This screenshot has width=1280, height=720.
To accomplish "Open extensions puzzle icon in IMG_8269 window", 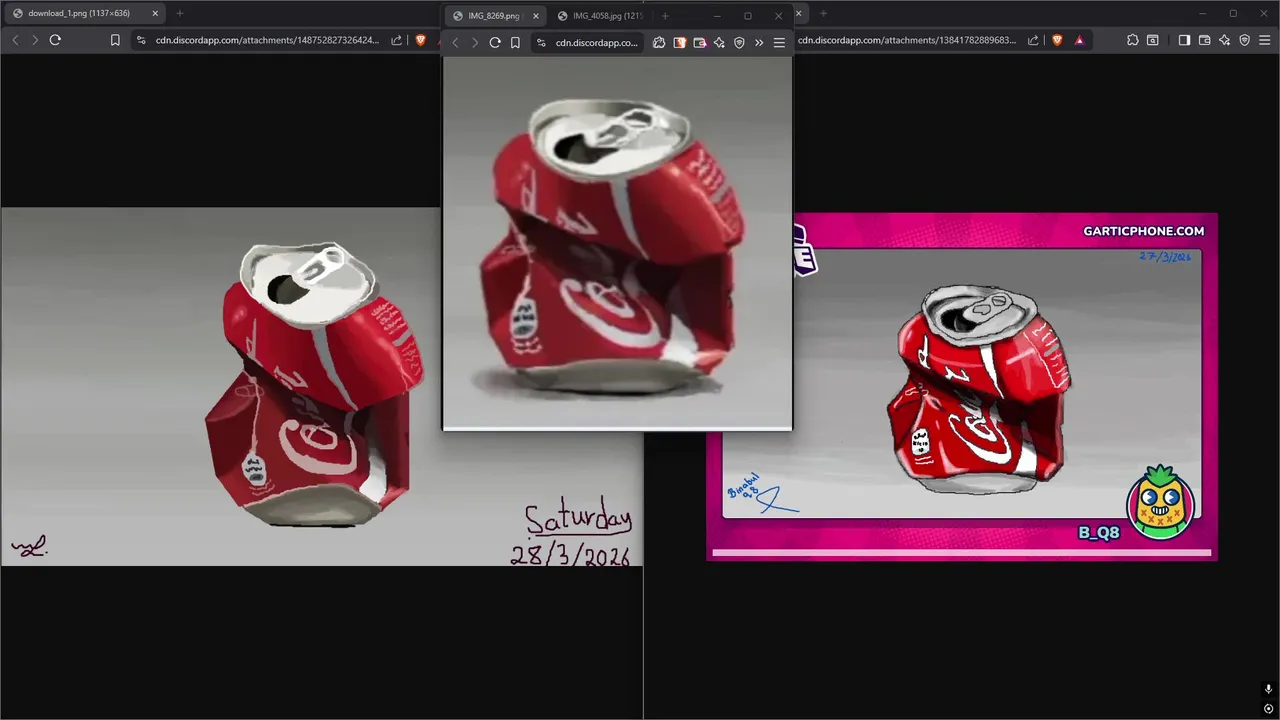I will (659, 43).
